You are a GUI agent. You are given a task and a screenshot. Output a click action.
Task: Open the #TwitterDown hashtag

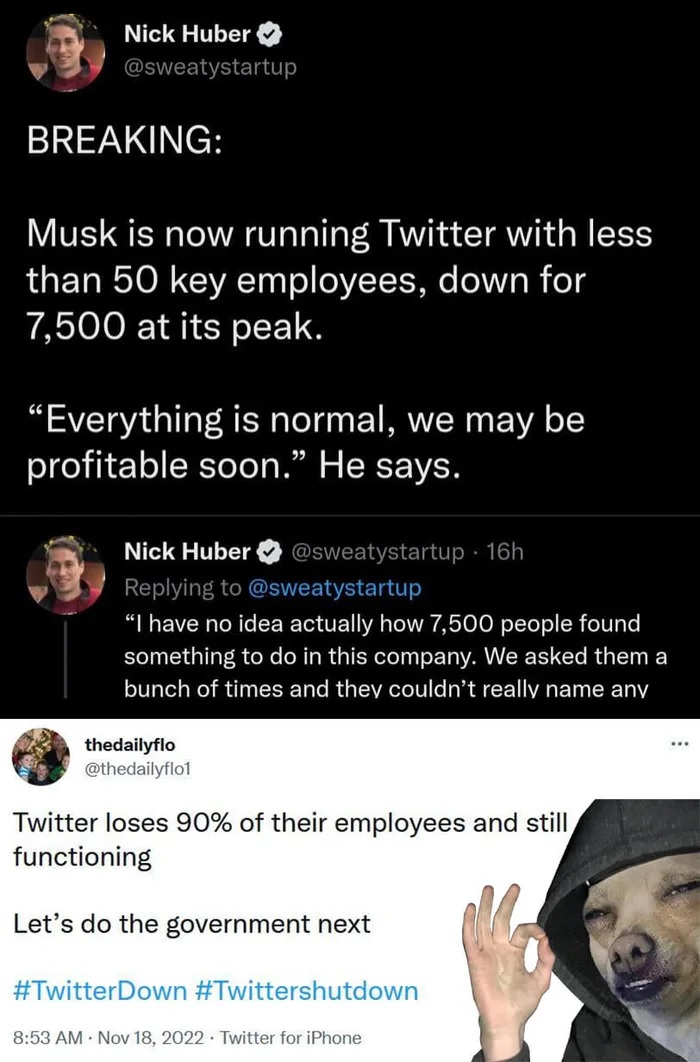(99, 991)
